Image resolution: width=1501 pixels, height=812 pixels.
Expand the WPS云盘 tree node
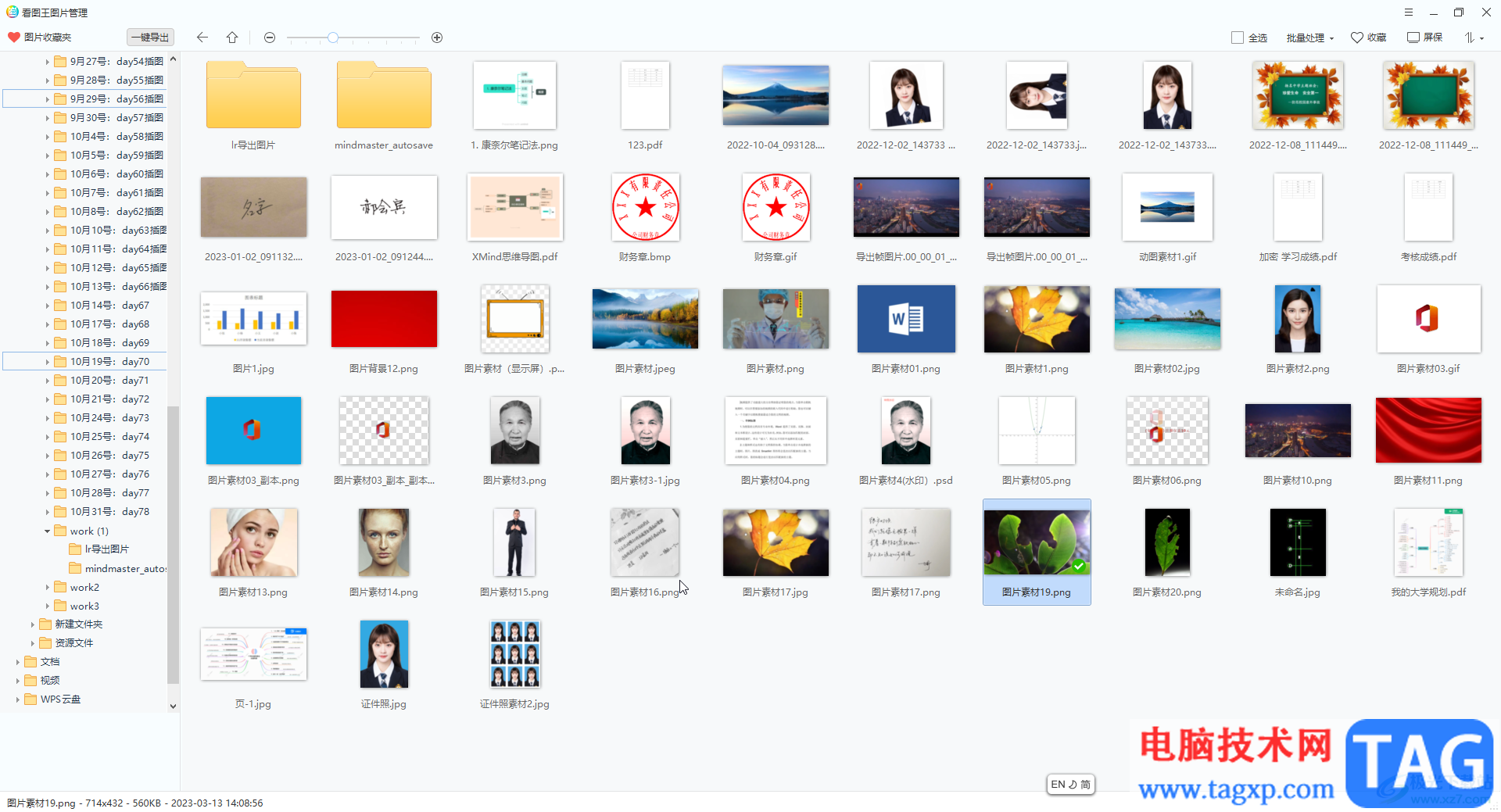point(17,699)
